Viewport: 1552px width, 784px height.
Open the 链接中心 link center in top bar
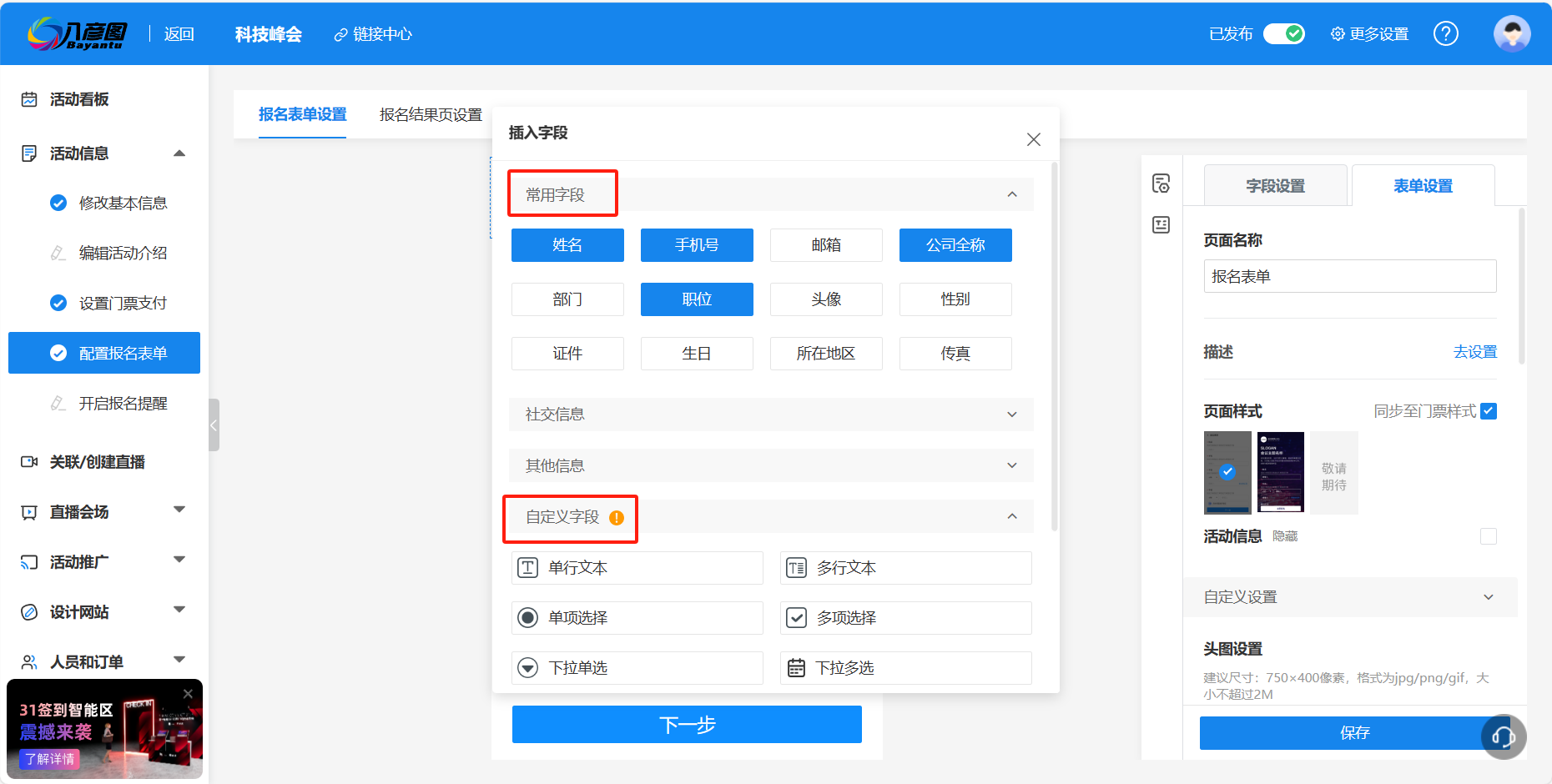coord(373,34)
